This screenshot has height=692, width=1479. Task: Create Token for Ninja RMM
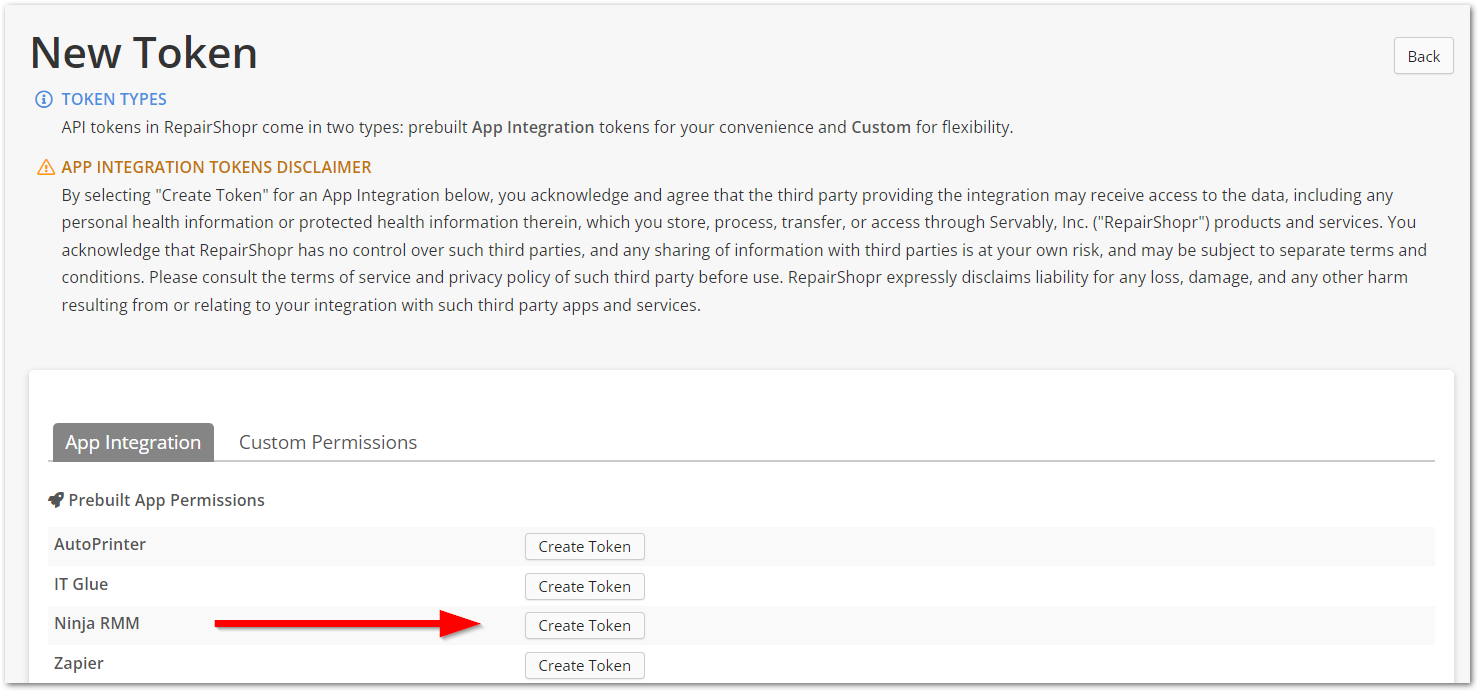point(584,625)
